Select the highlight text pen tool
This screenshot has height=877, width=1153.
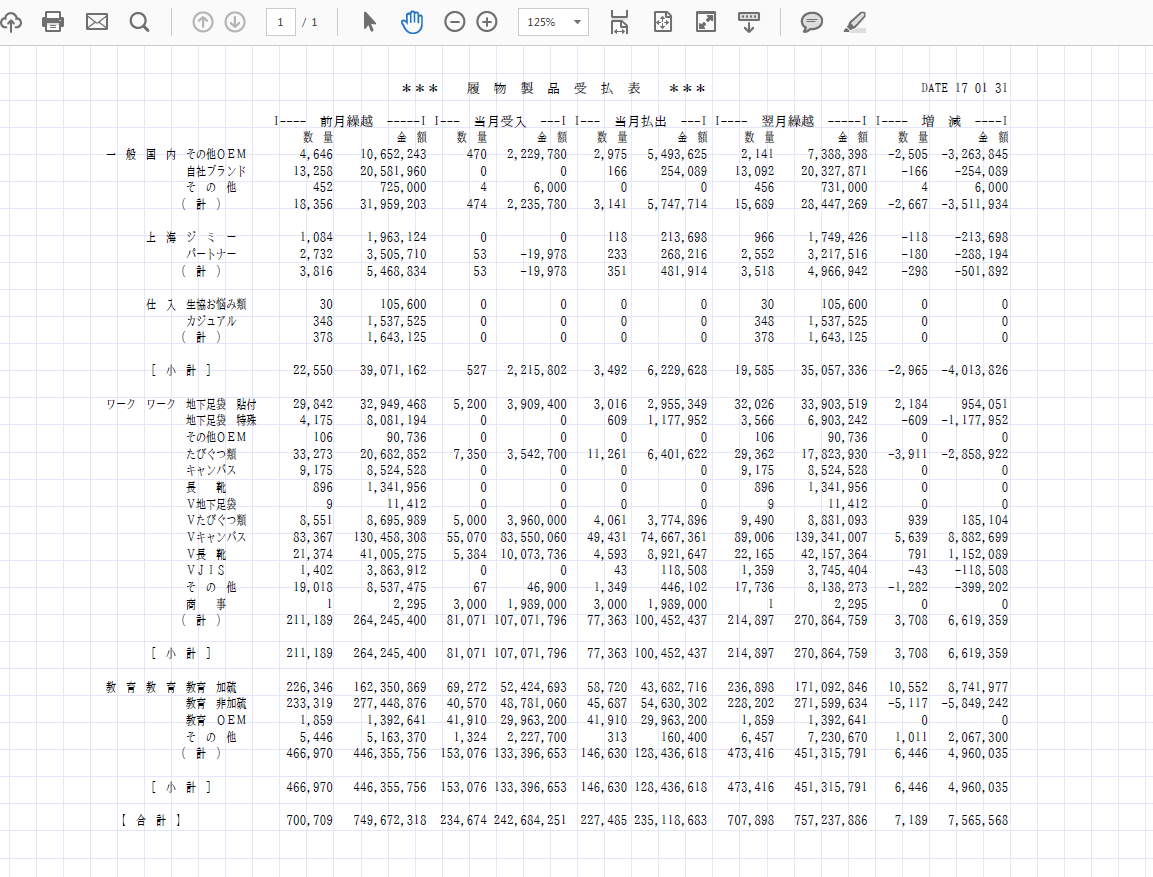pyautogui.click(x=855, y=22)
